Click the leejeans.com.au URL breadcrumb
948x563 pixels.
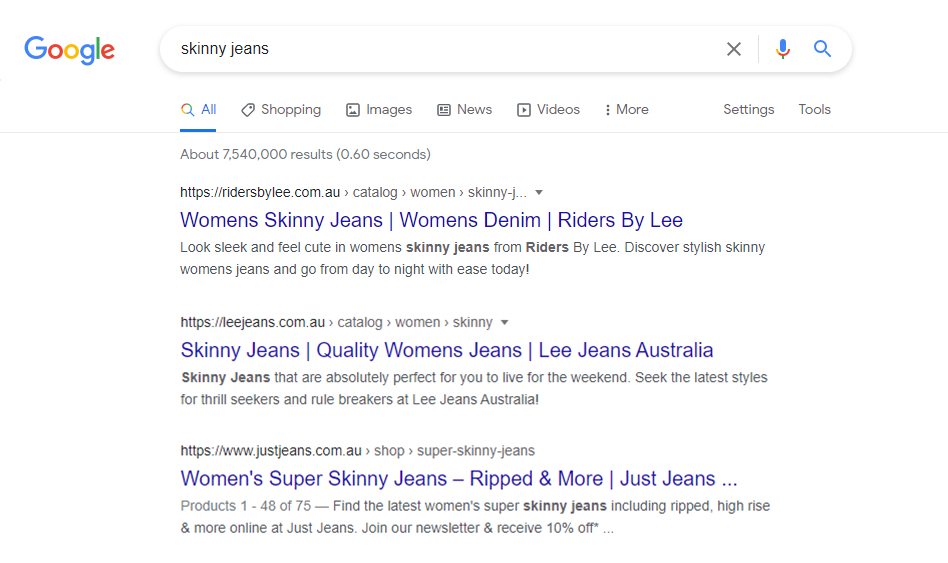coord(336,322)
